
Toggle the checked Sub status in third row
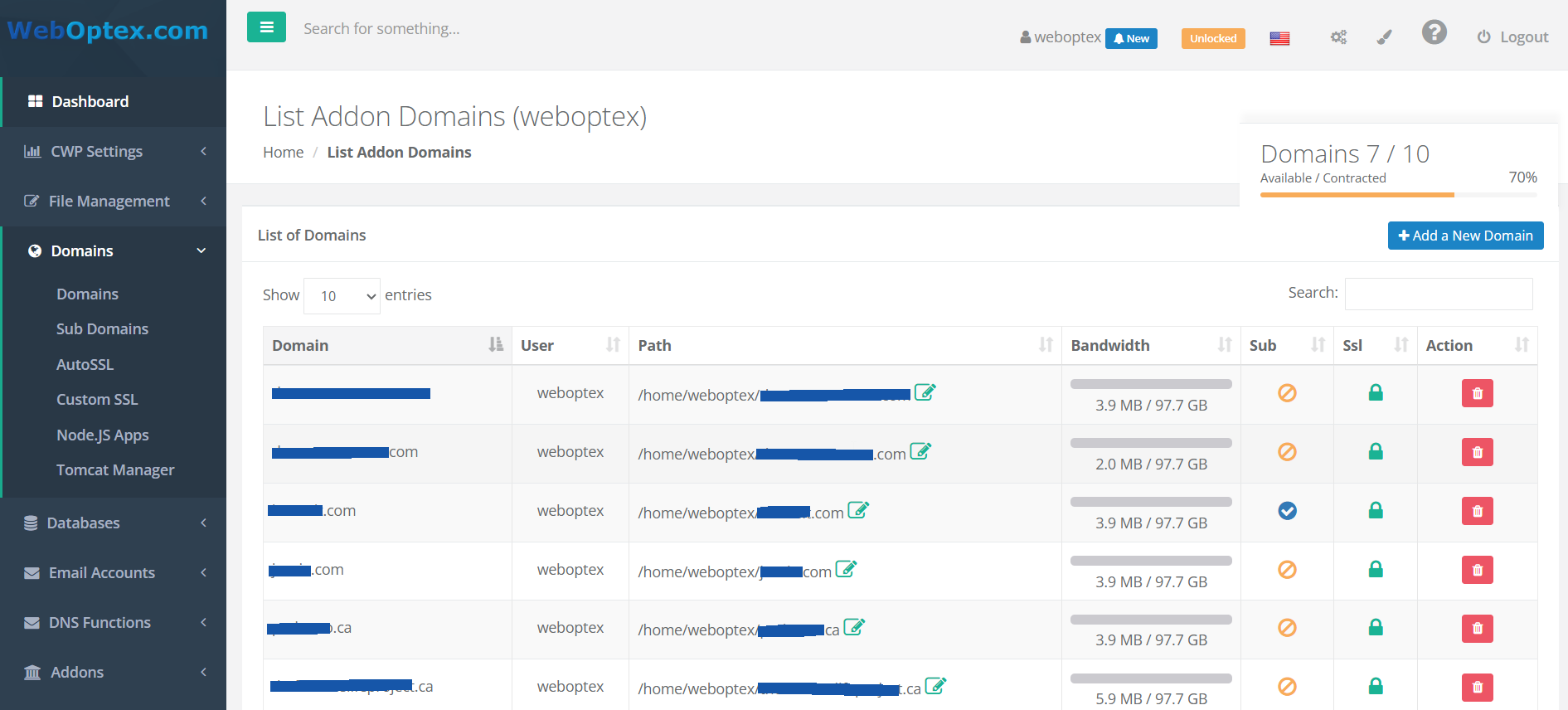click(x=1287, y=511)
